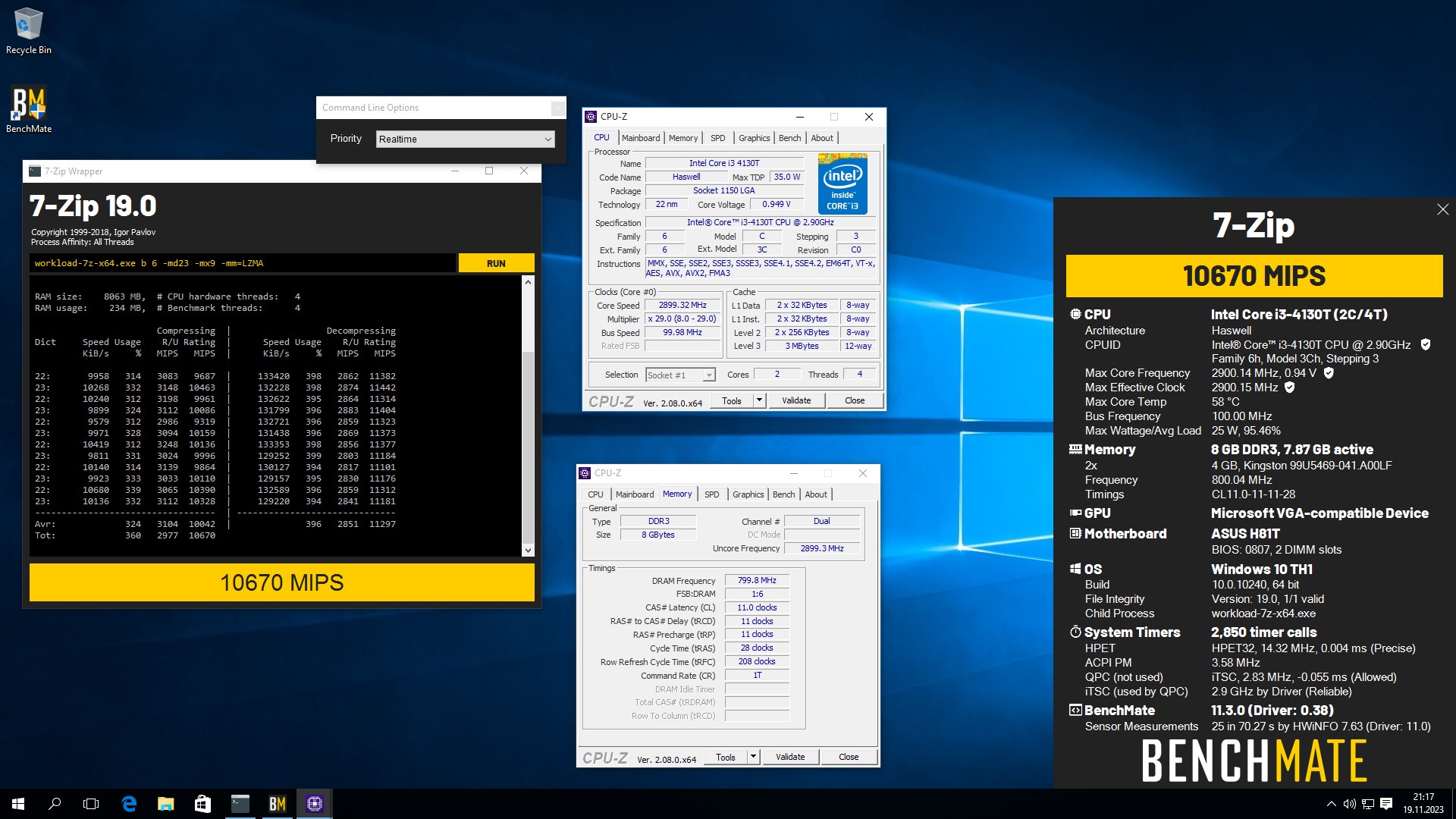The image size is (1456, 819).
Task: Launch Microsoft Edge from the taskbar
Action: point(129,804)
